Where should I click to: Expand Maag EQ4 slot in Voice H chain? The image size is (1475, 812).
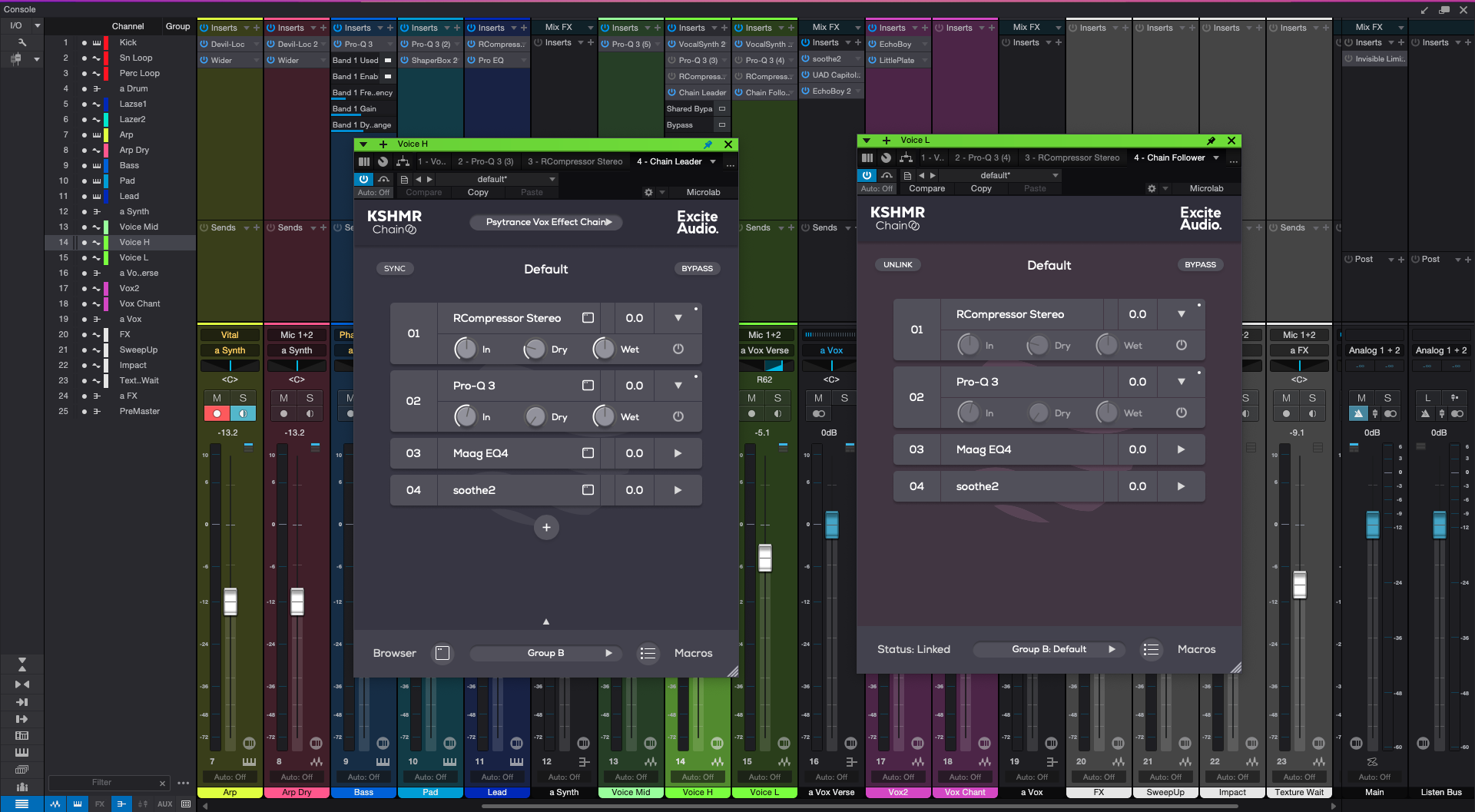[x=678, y=453]
